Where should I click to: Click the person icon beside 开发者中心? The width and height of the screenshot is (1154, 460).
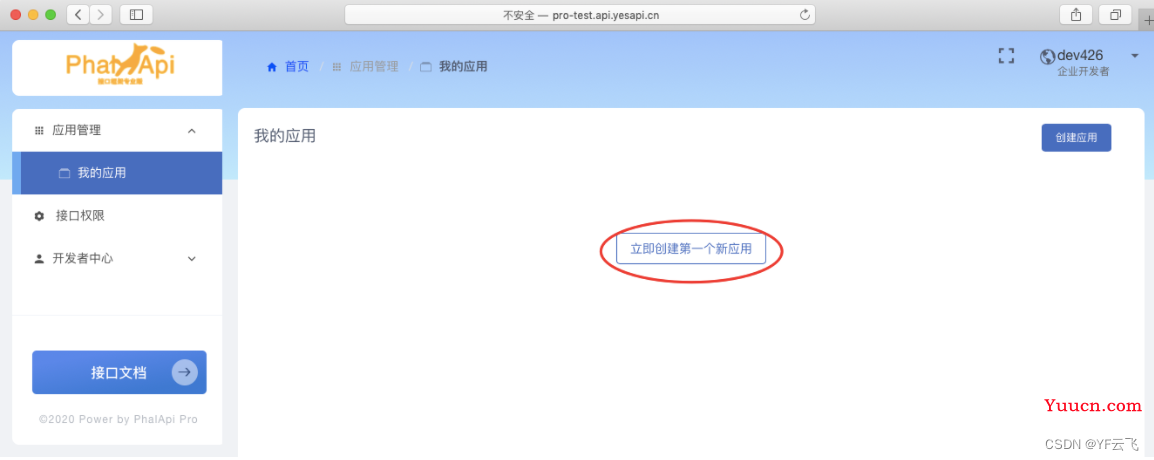coord(40,259)
